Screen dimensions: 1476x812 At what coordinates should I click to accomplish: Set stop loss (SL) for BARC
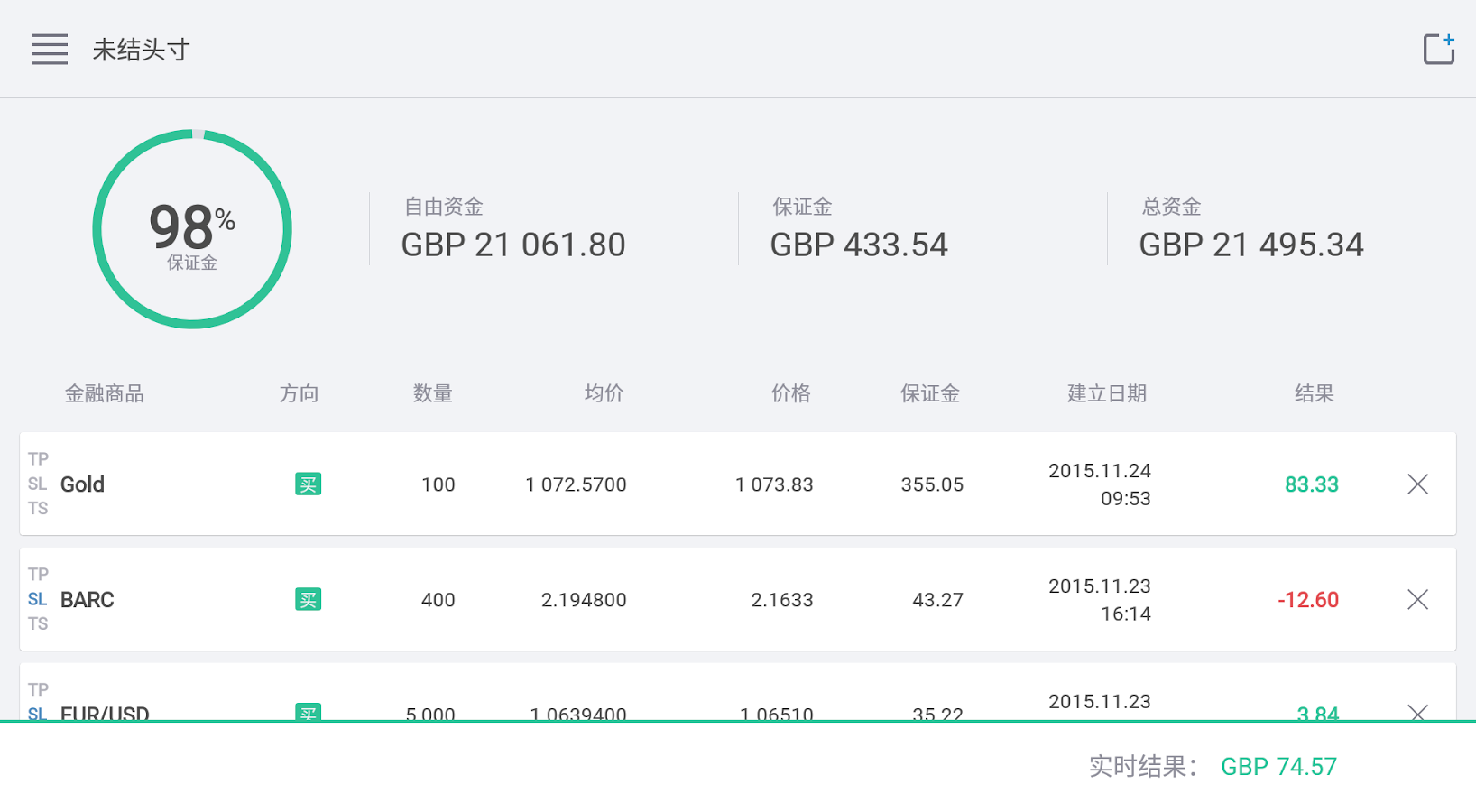[37, 599]
